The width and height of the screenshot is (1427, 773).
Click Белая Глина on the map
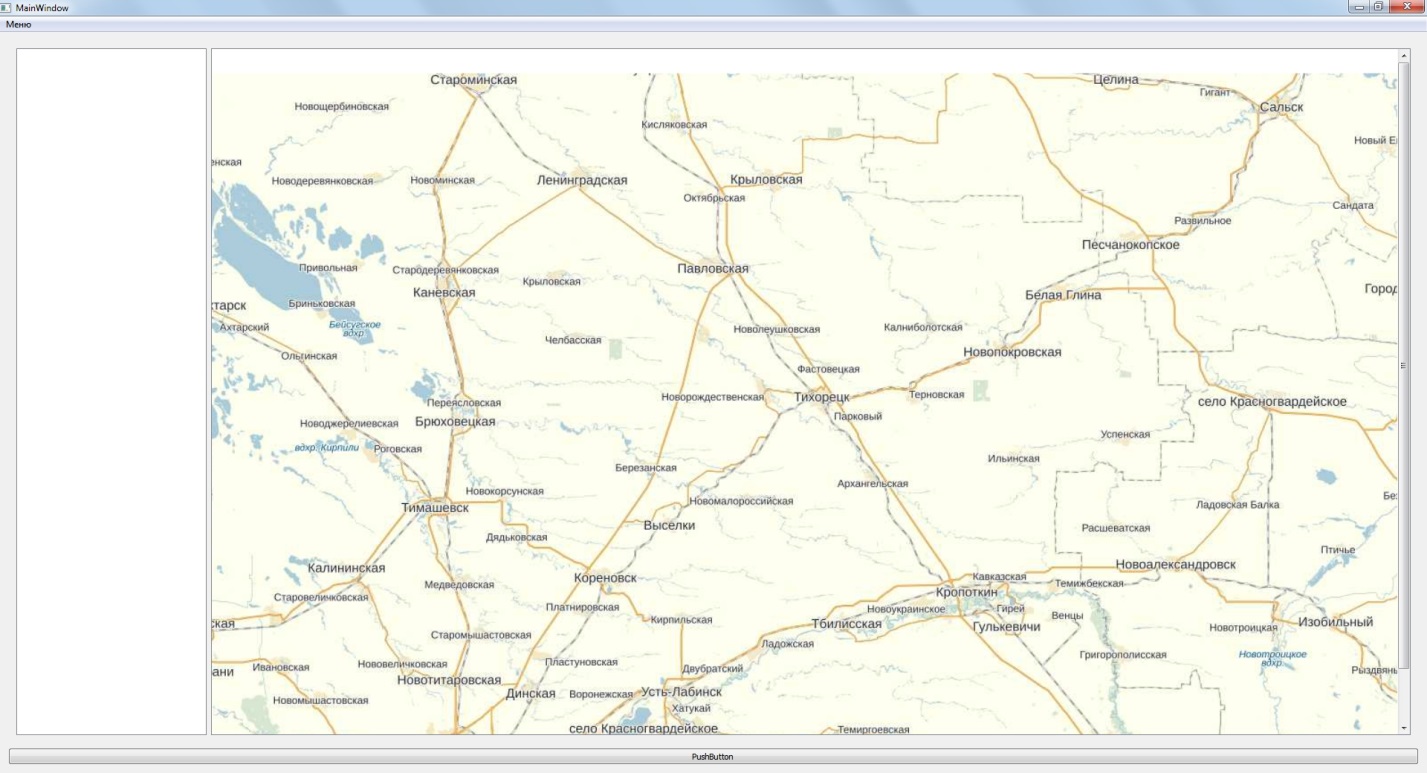[x=1063, y=295]
